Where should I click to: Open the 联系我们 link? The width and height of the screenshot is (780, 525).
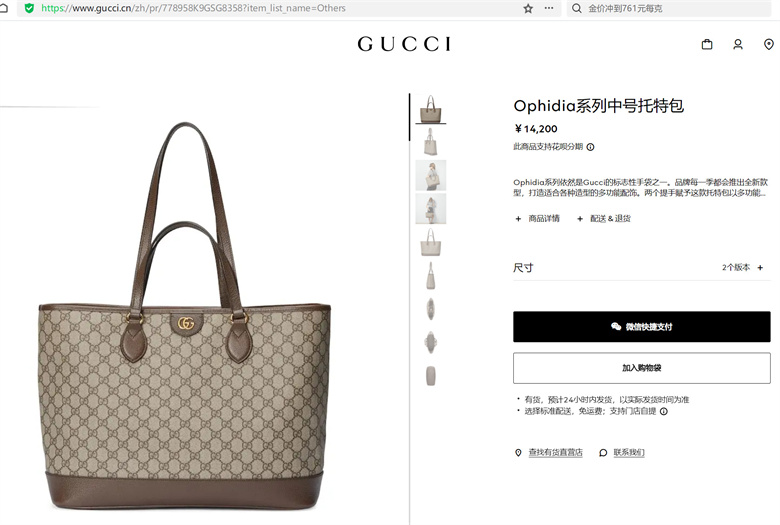[629, 452]
